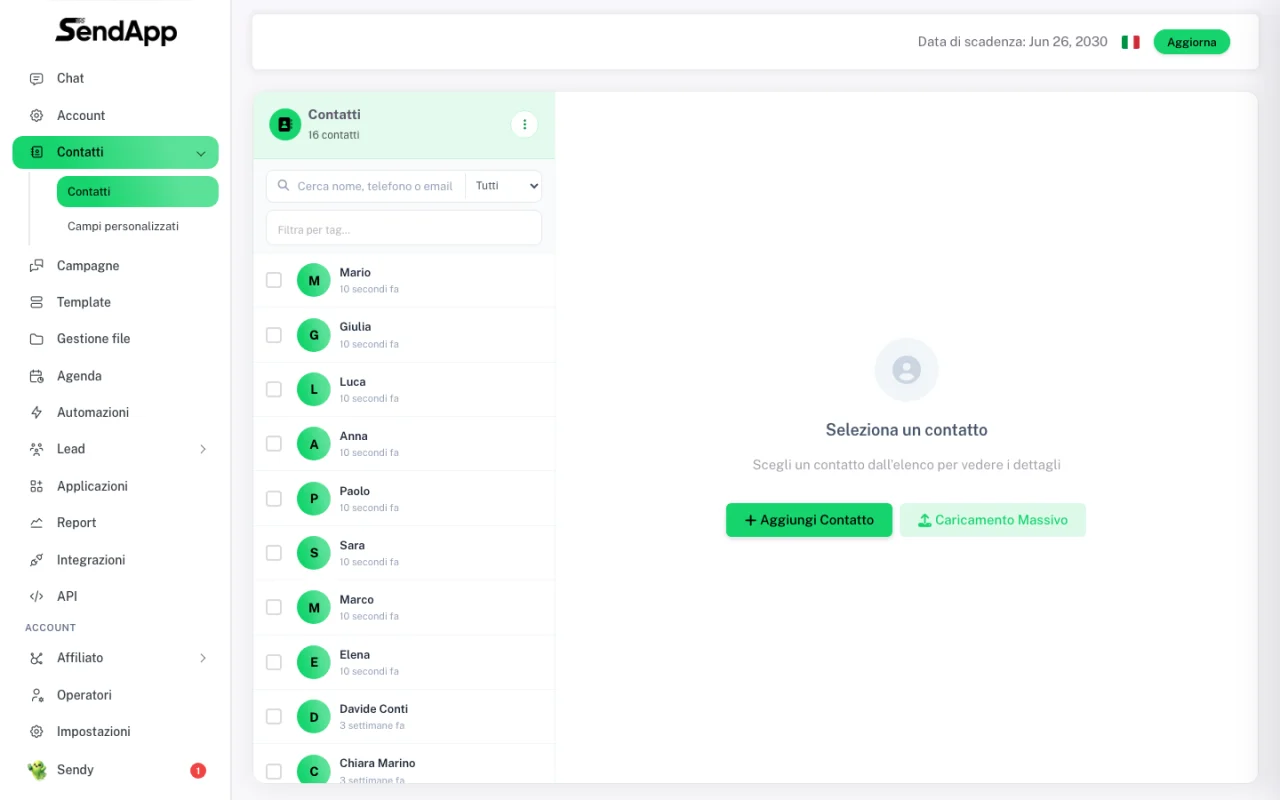Open the Tutti filter dropdown
The image size is (1280, 800).
pyautogui.click(x=504, y=186)
